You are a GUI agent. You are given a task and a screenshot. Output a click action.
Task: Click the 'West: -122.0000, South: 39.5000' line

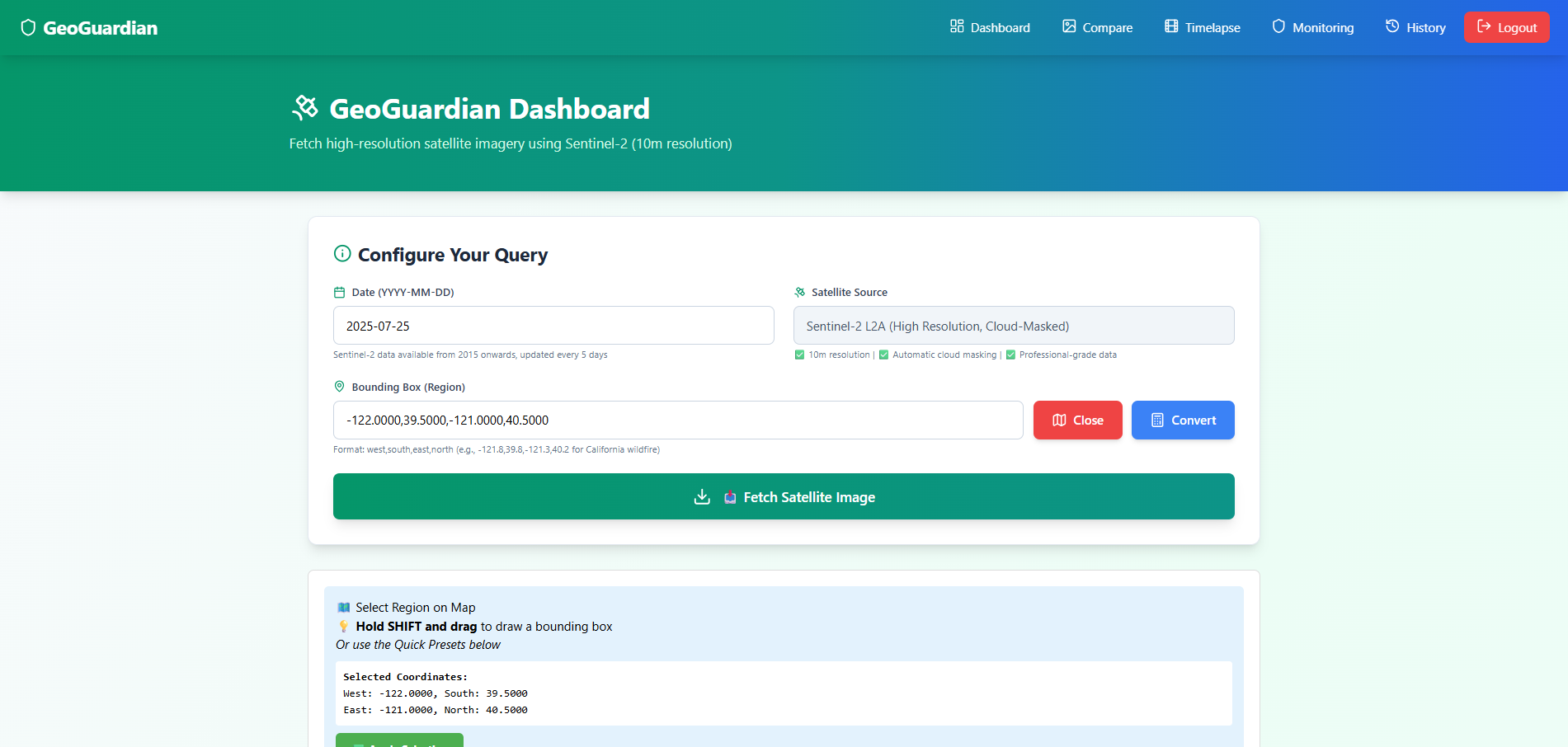click(x=436, y=693)
